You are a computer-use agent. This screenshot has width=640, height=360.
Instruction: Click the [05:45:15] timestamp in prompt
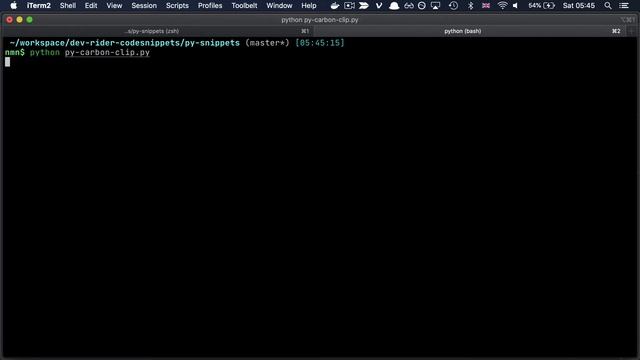point(320,43)
